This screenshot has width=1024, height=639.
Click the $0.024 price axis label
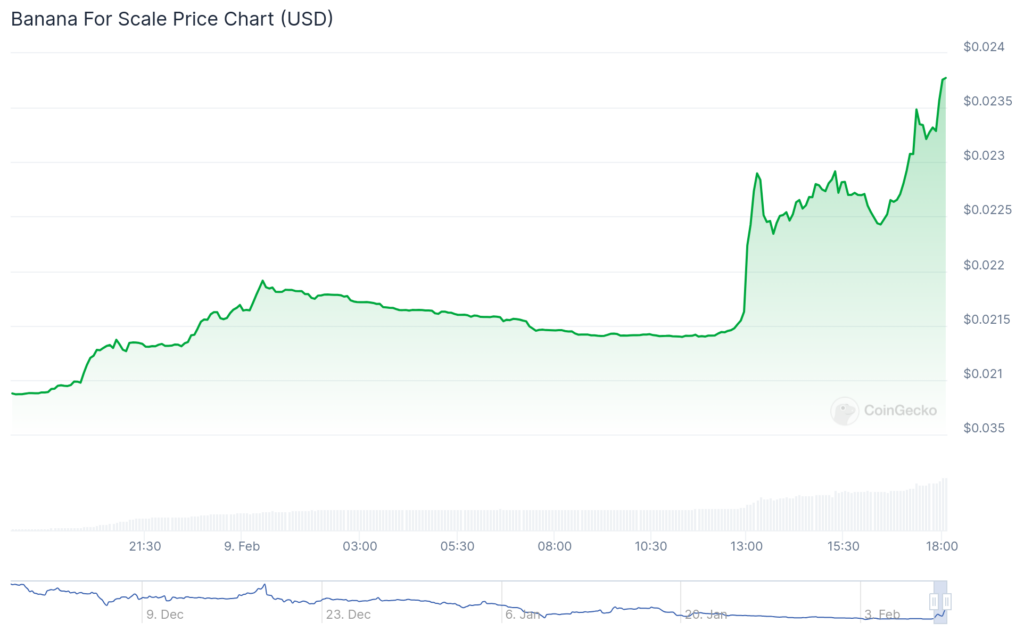[986, 45]
